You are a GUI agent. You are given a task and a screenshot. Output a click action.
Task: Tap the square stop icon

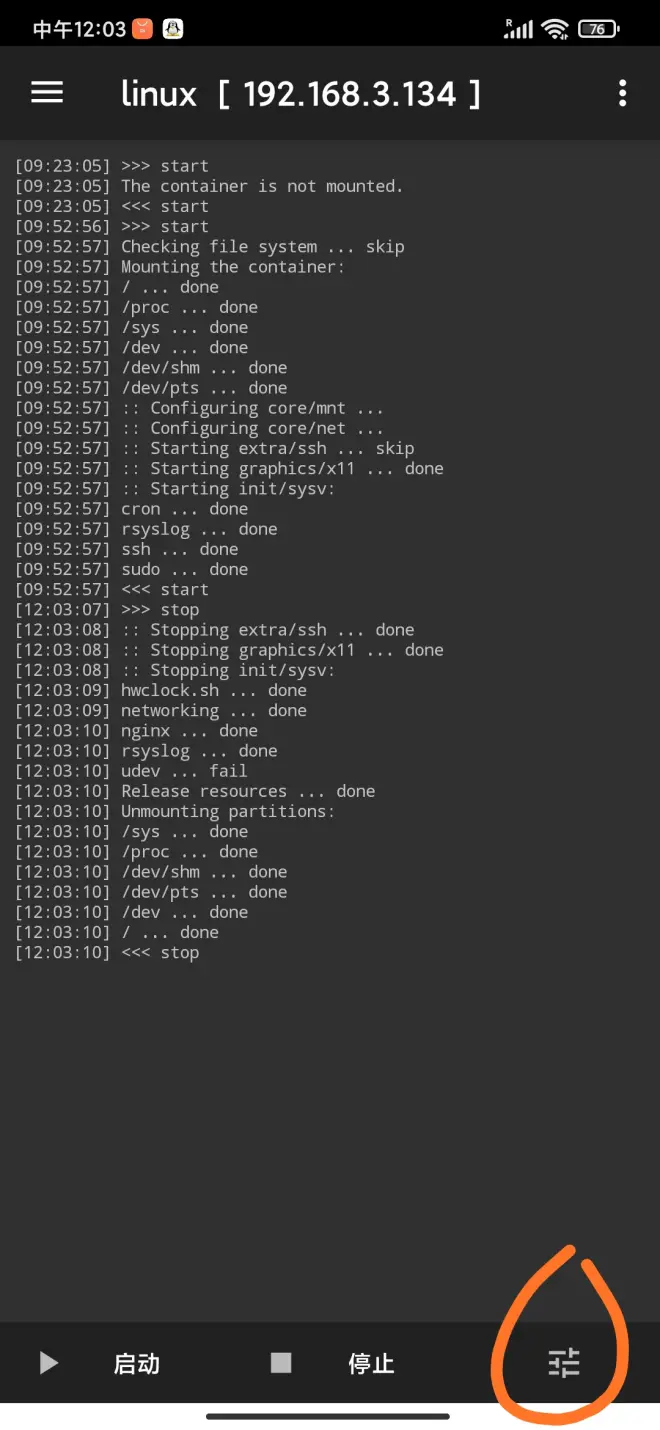point(281,1363)
